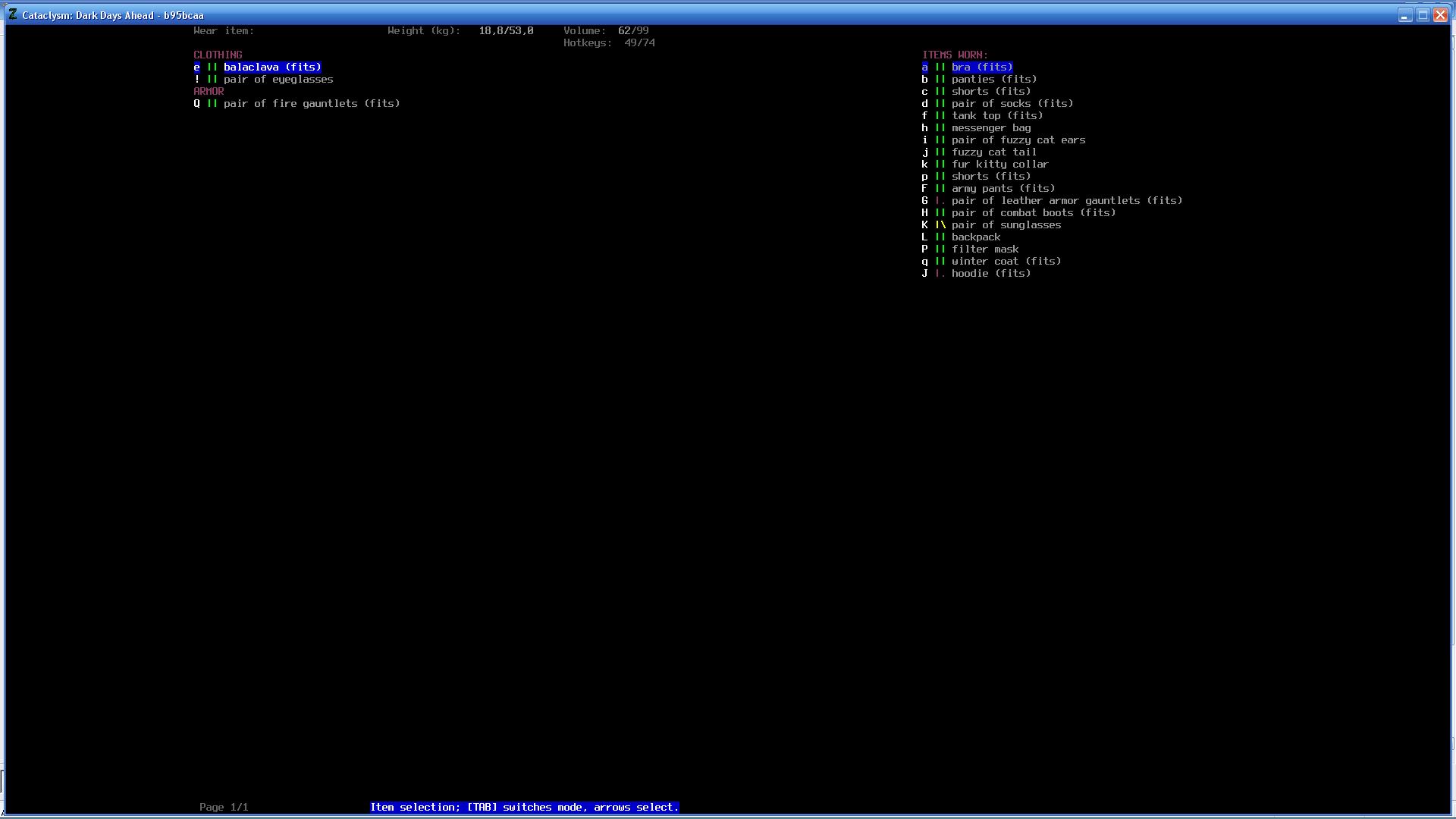Click the fuzzy cat tail entry
Screen dimensions: 1456x819
tap(993, 152)
